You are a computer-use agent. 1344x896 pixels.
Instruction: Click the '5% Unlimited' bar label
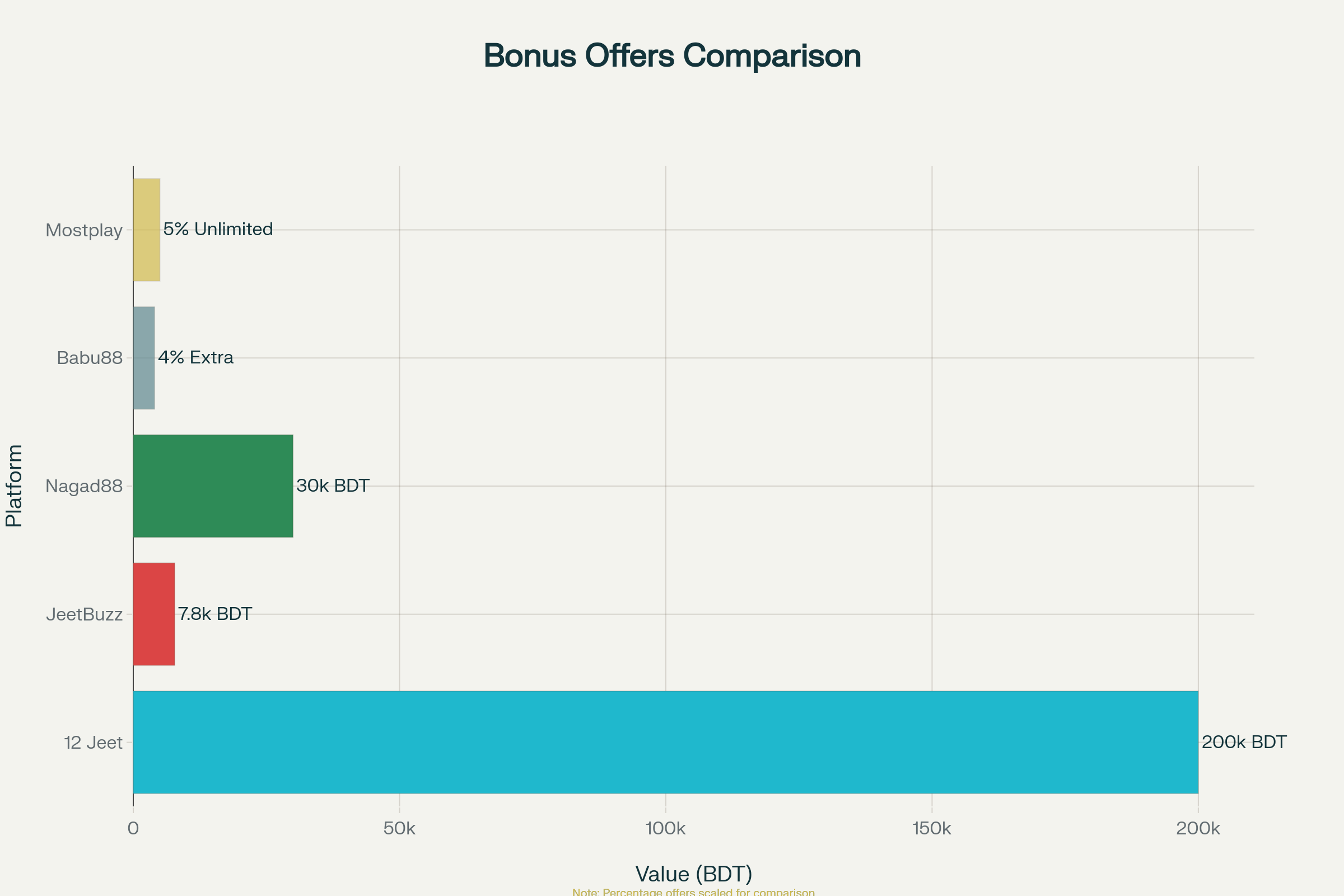[218, 229]
